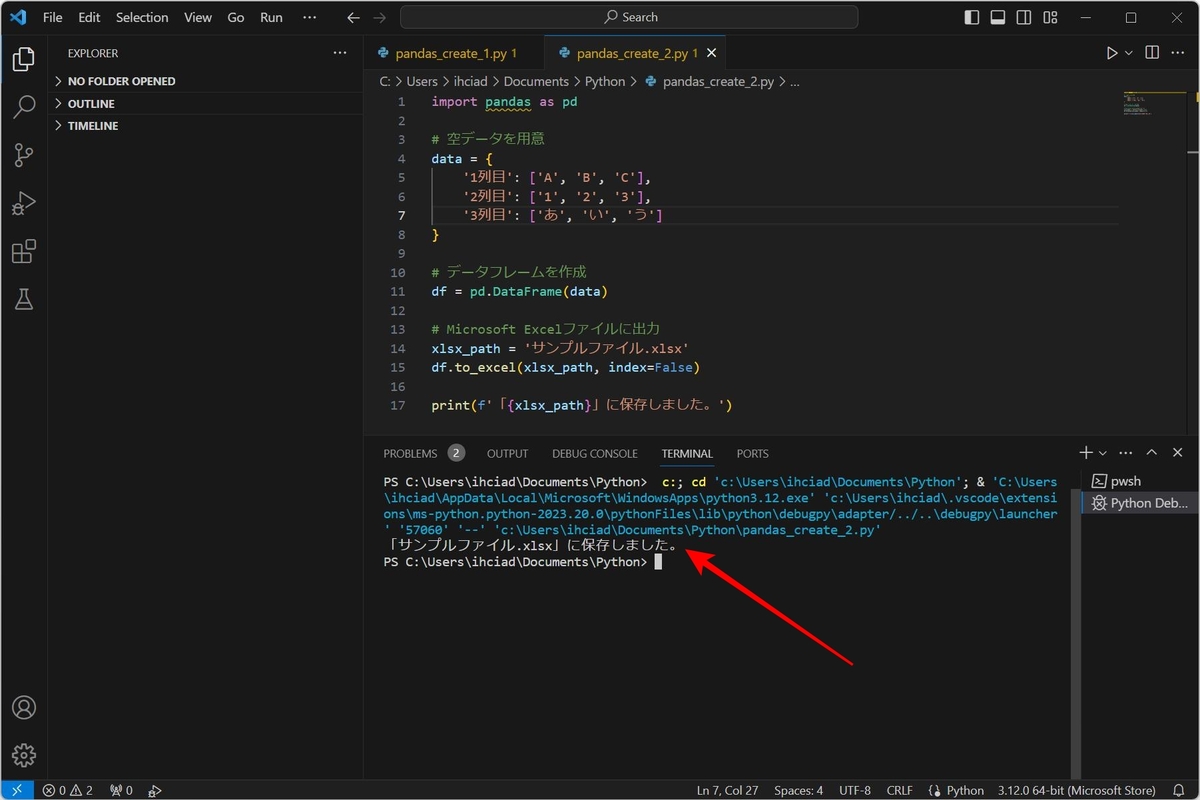1200x800 pixels.
Task: Open the Testing flask icon view
Action: pyautogui.click(x=24, y=299)
